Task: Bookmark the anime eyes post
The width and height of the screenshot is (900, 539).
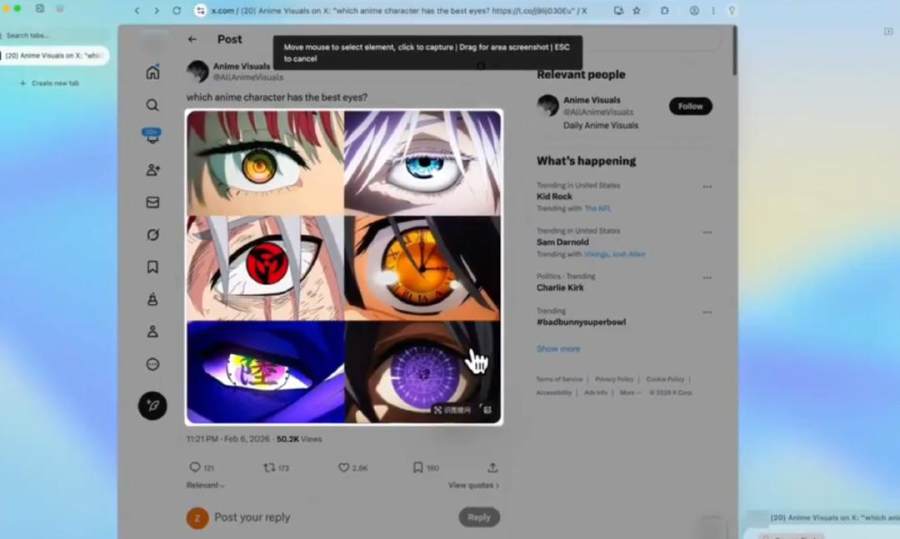Action: point(418,467)
